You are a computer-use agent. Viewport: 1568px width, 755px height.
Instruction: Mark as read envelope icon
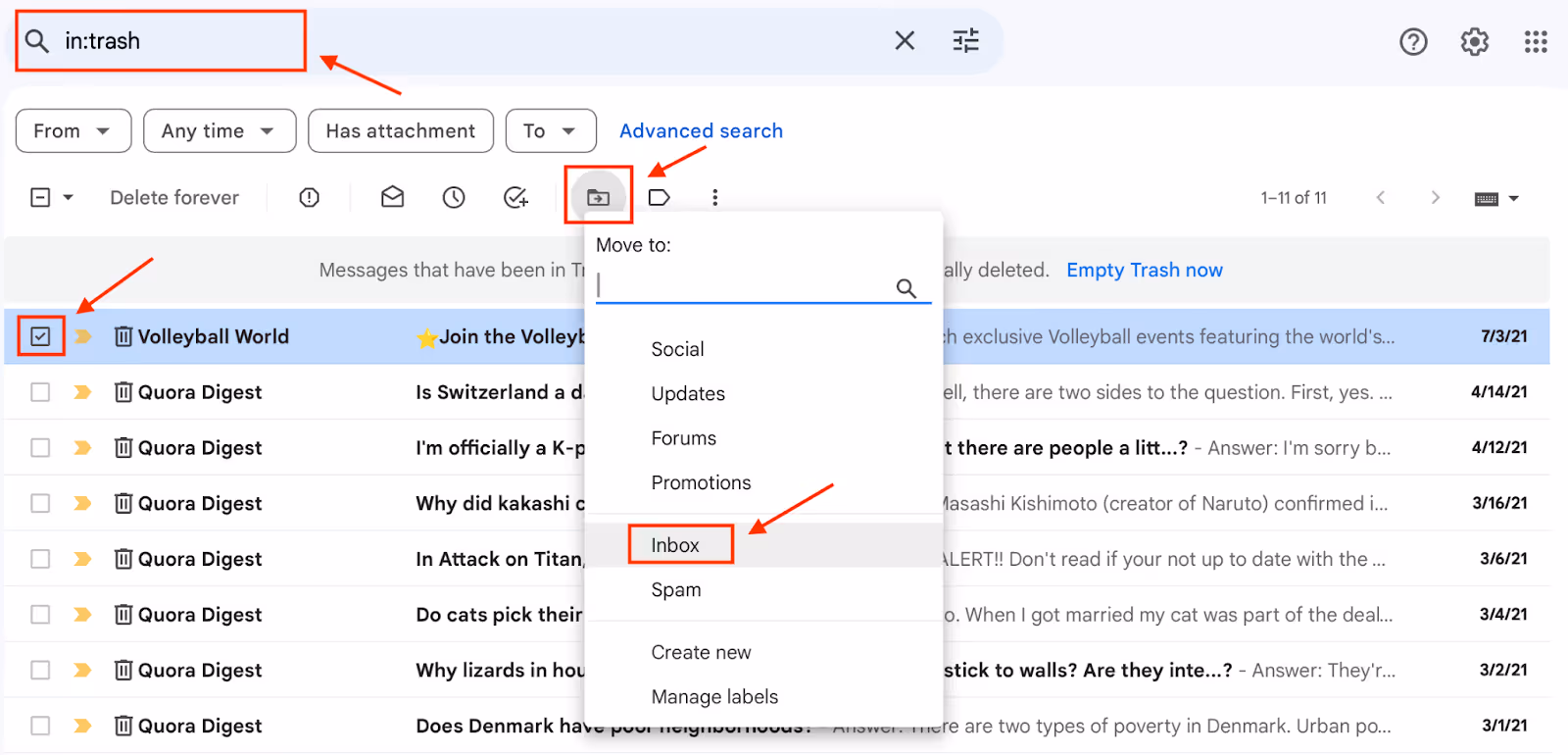point(393,197)
